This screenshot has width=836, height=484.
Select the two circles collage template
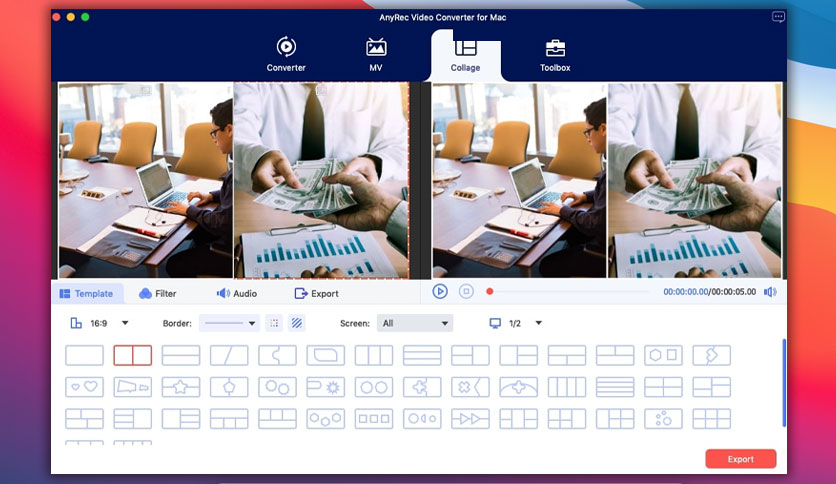coord(374,387)
